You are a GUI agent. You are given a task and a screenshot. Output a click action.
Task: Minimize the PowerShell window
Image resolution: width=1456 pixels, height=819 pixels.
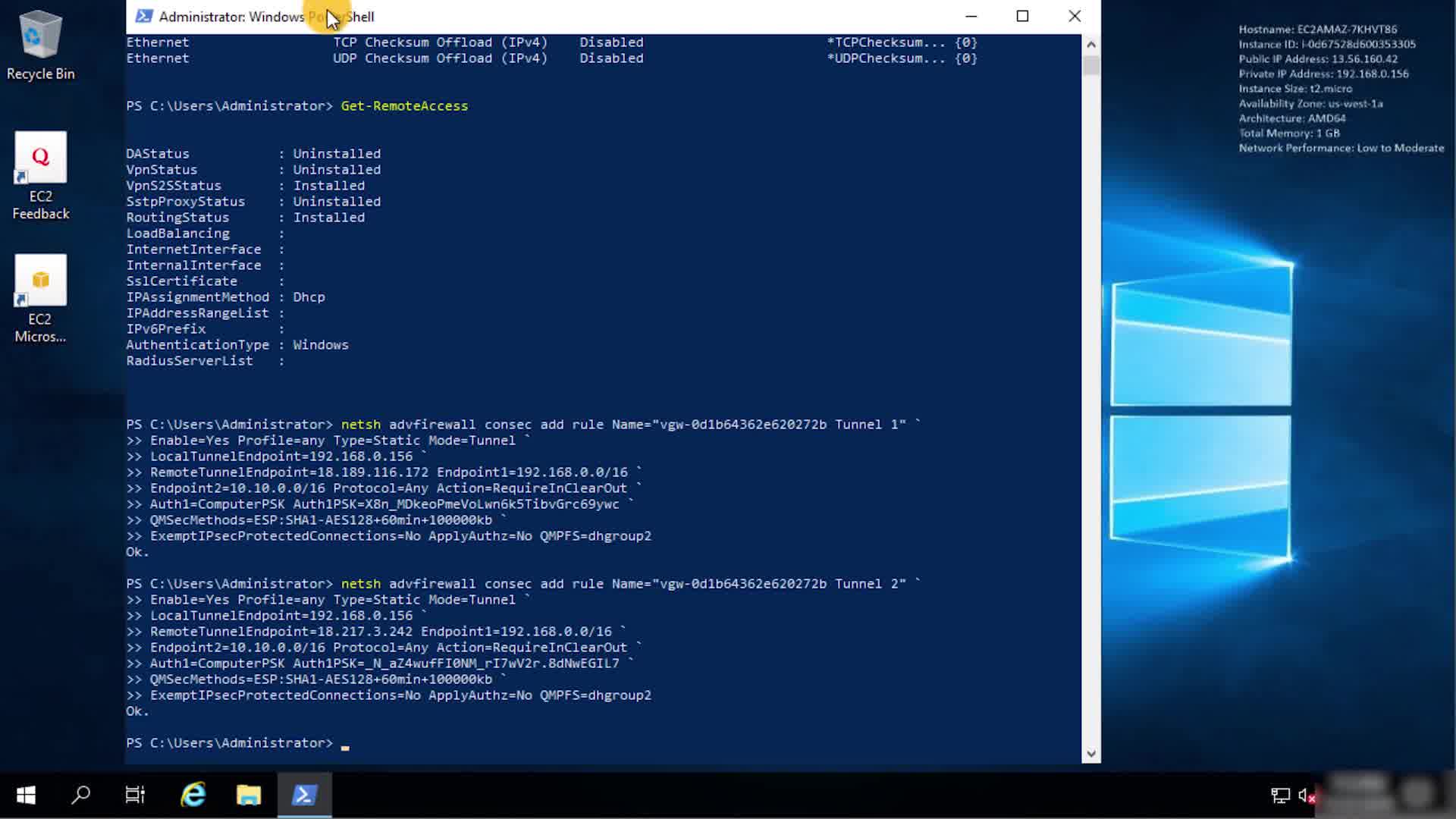coord(971,17)
